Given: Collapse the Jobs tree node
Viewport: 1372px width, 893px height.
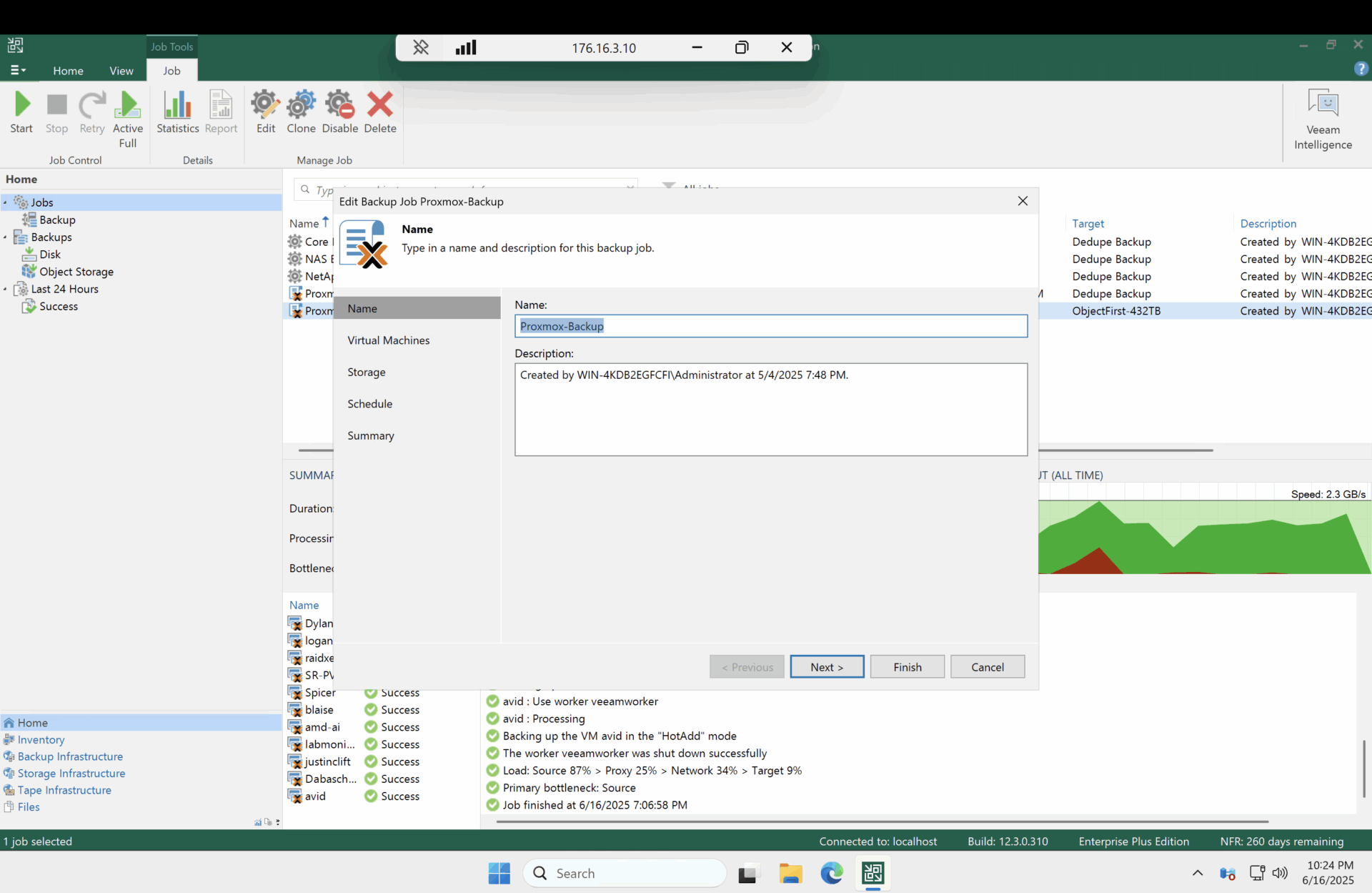Looking at the screenshot, I should [x=5, y=202].
